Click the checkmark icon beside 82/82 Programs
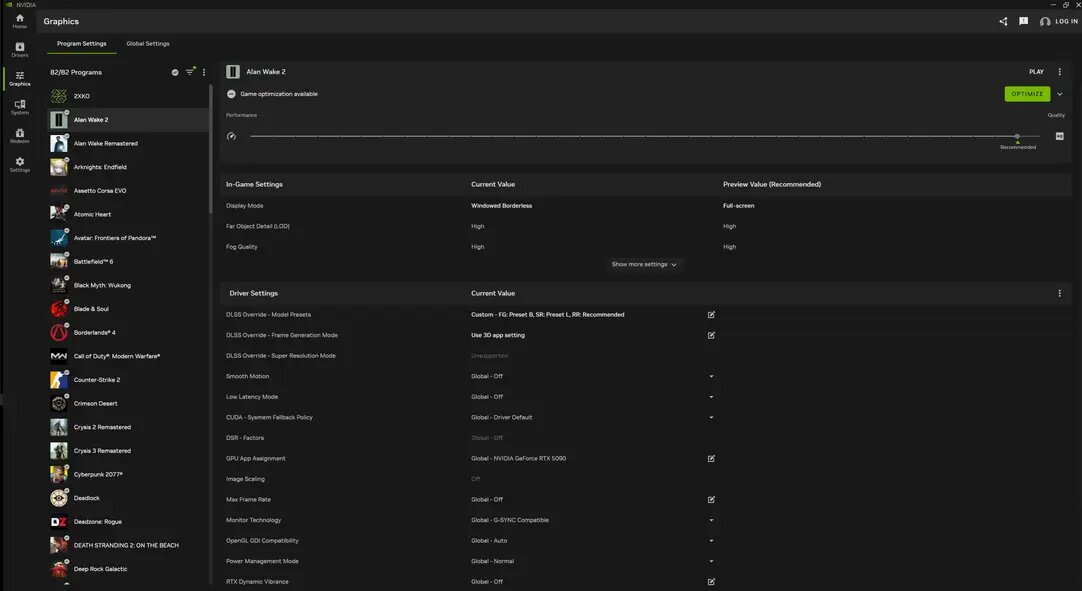 point(175,72)
